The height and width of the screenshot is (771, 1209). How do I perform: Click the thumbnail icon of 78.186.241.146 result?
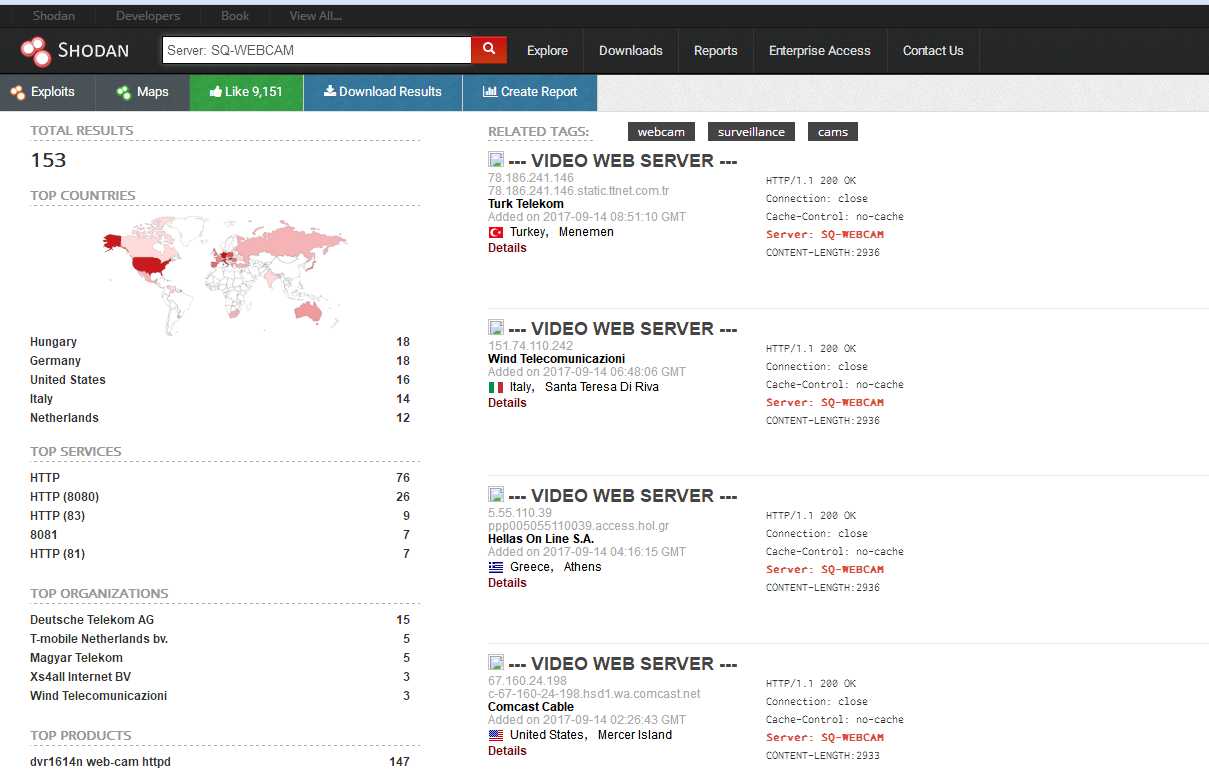point(496,160)
